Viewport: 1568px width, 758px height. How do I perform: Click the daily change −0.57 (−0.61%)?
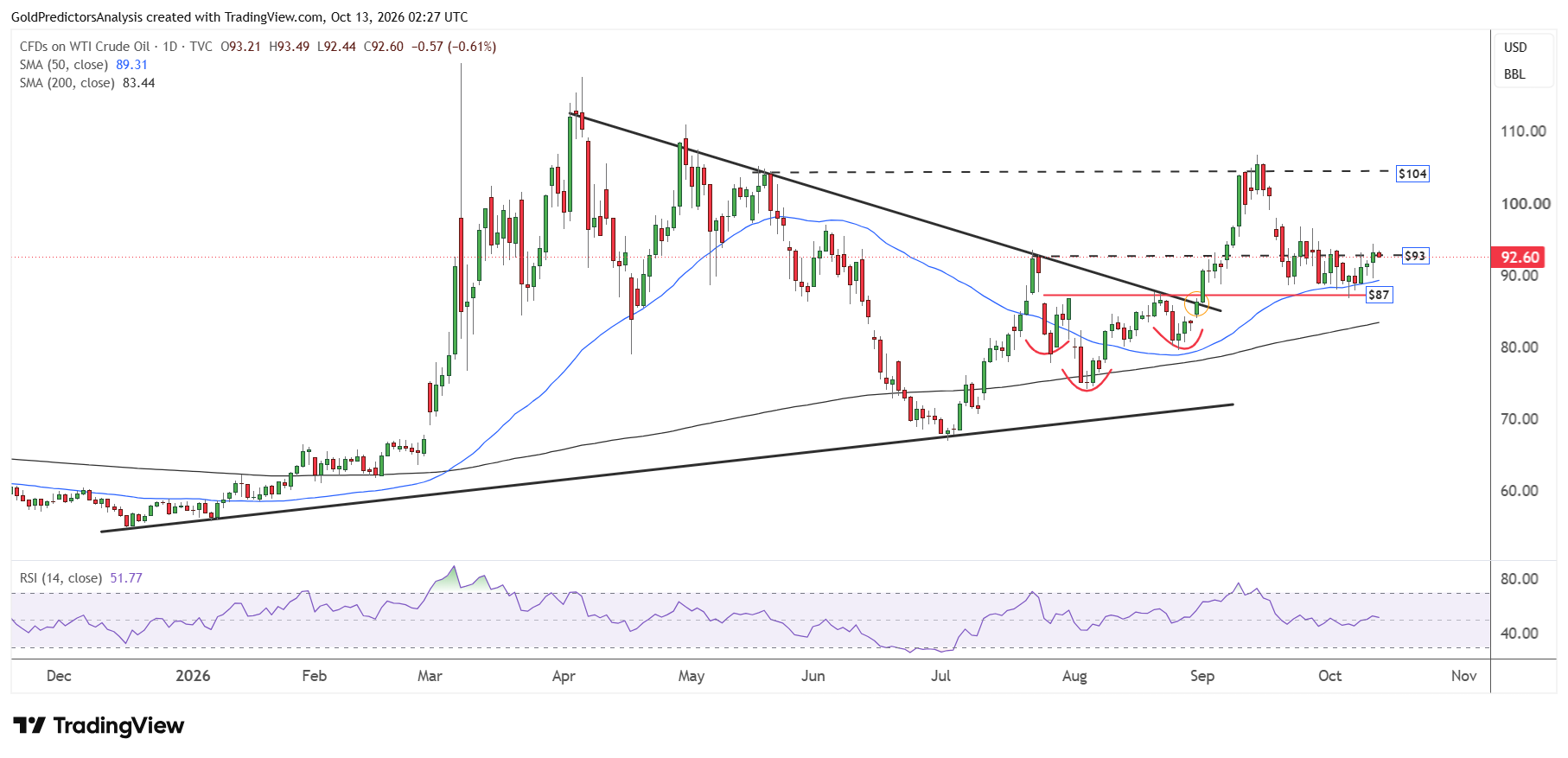tap(454, 47)
